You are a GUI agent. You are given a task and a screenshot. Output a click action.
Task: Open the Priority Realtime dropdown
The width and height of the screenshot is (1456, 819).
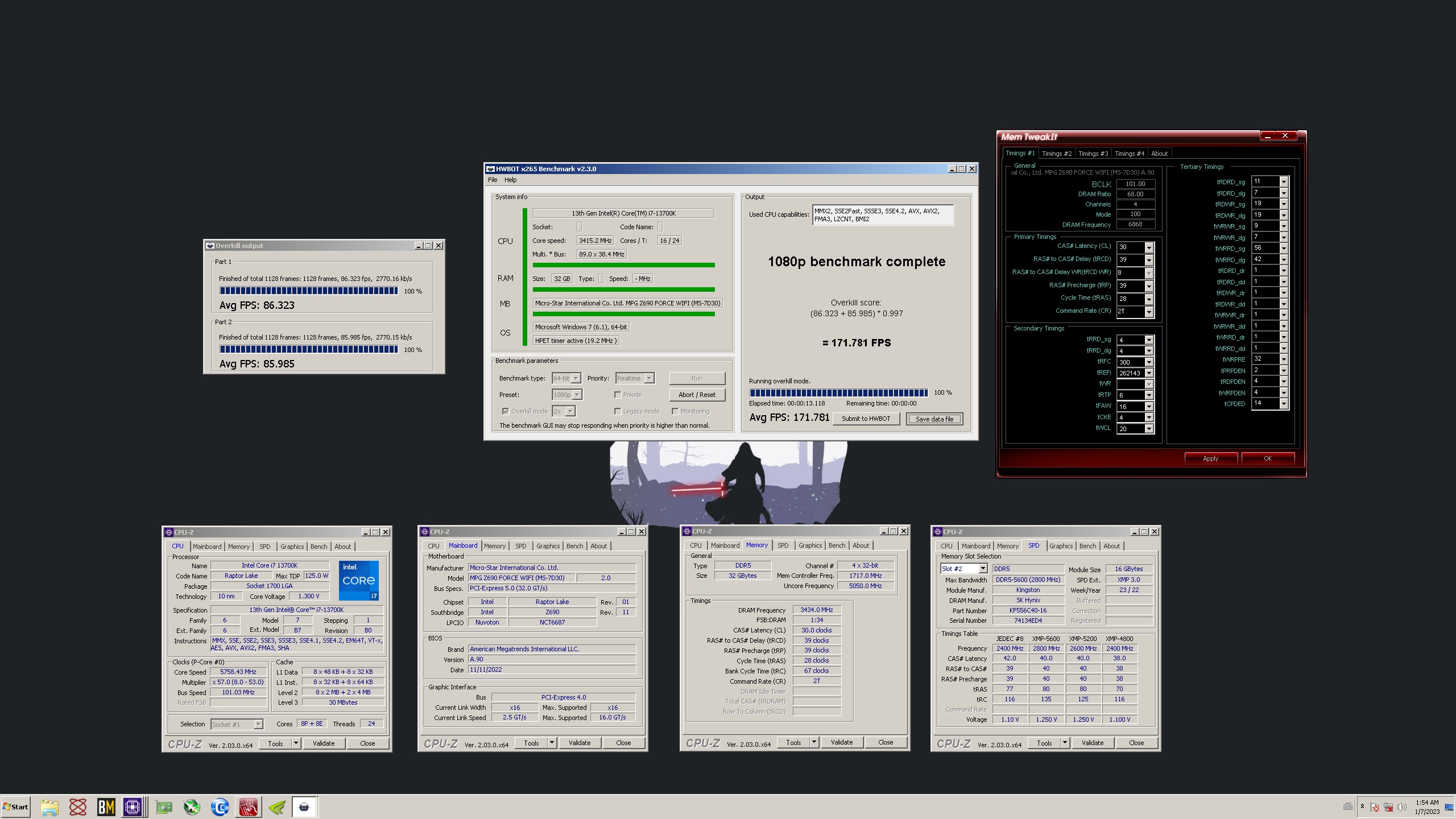[x=635, y=378]
